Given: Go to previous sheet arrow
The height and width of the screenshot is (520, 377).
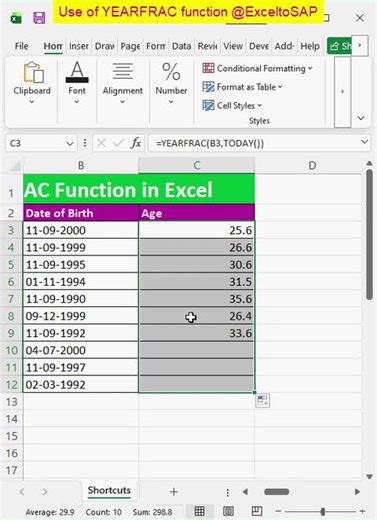Looking at the screenshot, I should click(x=22, y=492).
